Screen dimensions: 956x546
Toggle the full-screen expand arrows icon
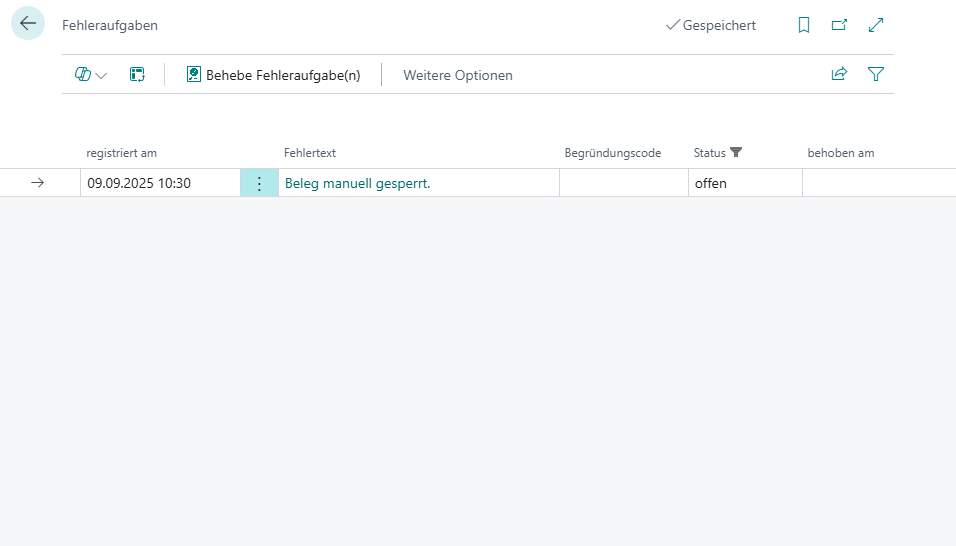click(876, 25)
